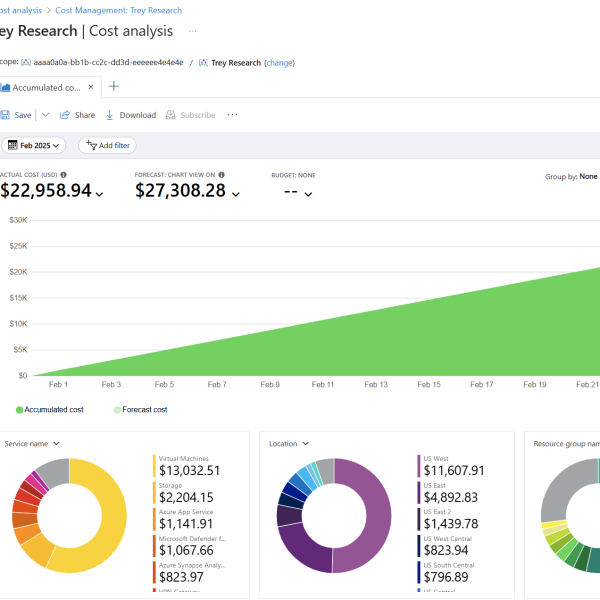Viewport: 600px width, 600px height.
Task: Expand the budget chevron
Action: coord(308,194)
